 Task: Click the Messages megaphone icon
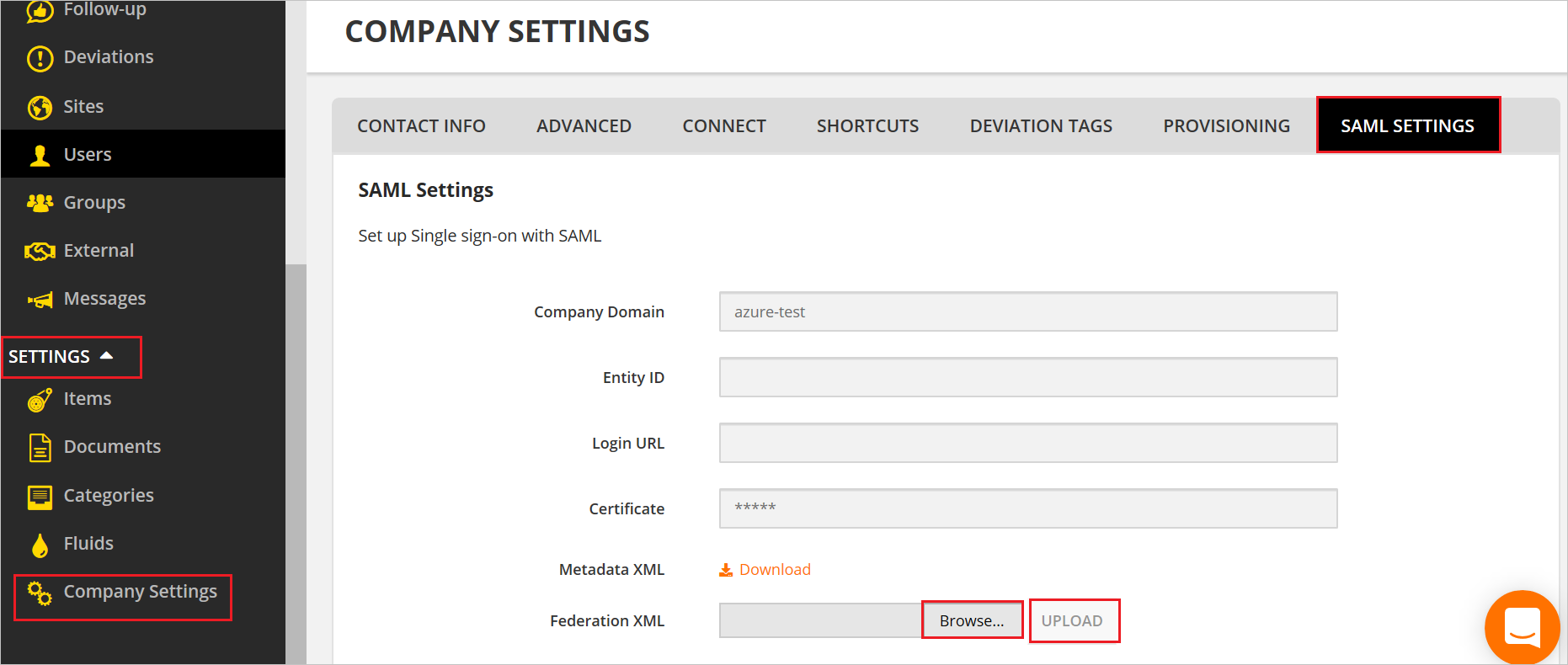[40, 300]
